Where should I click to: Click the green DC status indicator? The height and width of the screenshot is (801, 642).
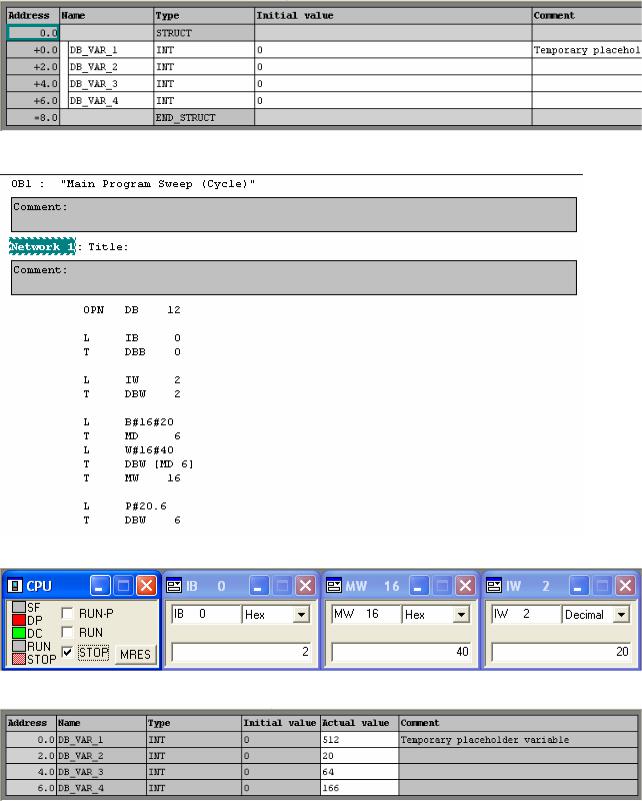(19, 633)
